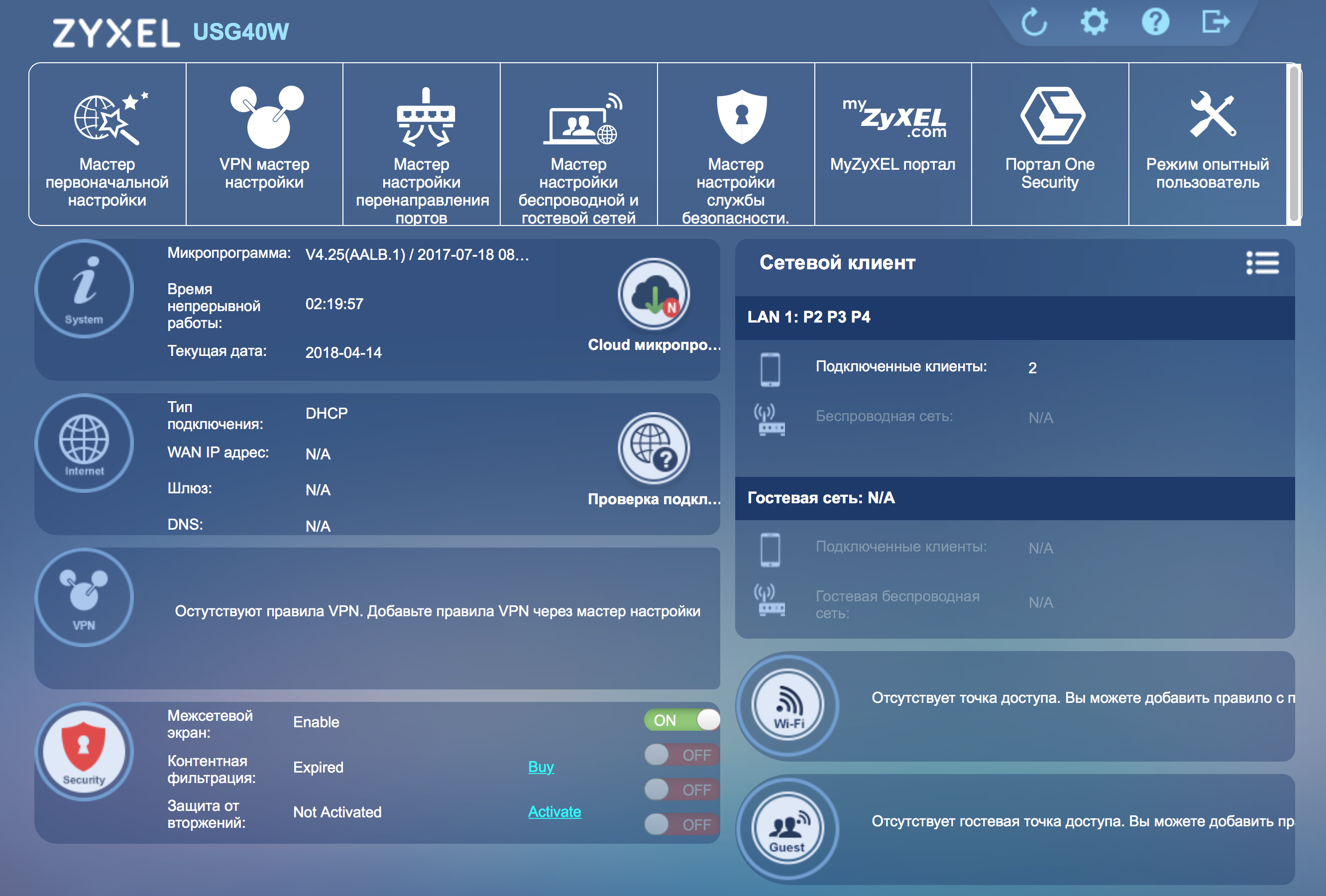1326x896 pixels.
Task: Click the missing VPN rules message
Action: [x=438, y=611]
